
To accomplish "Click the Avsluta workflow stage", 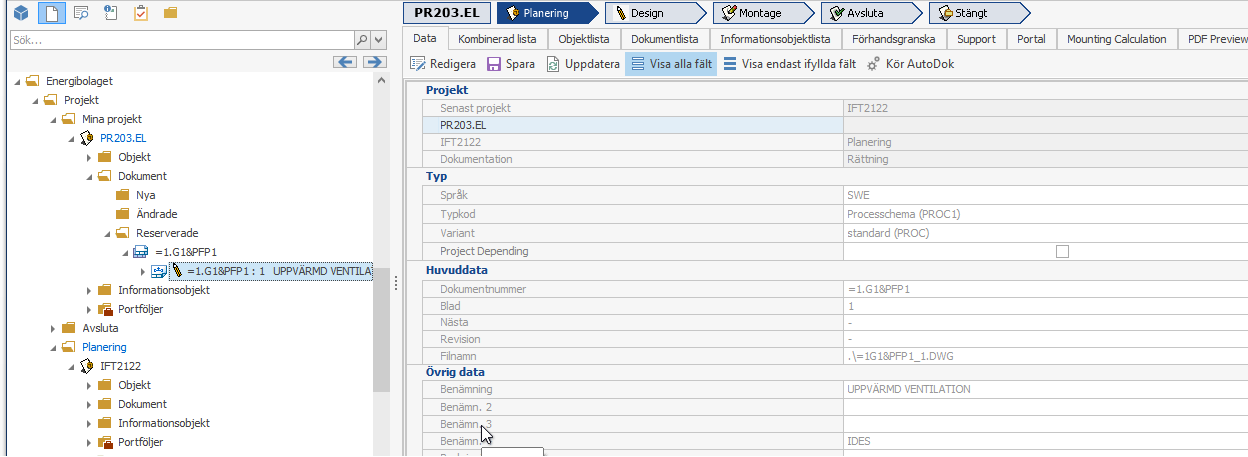I will 870,13.
